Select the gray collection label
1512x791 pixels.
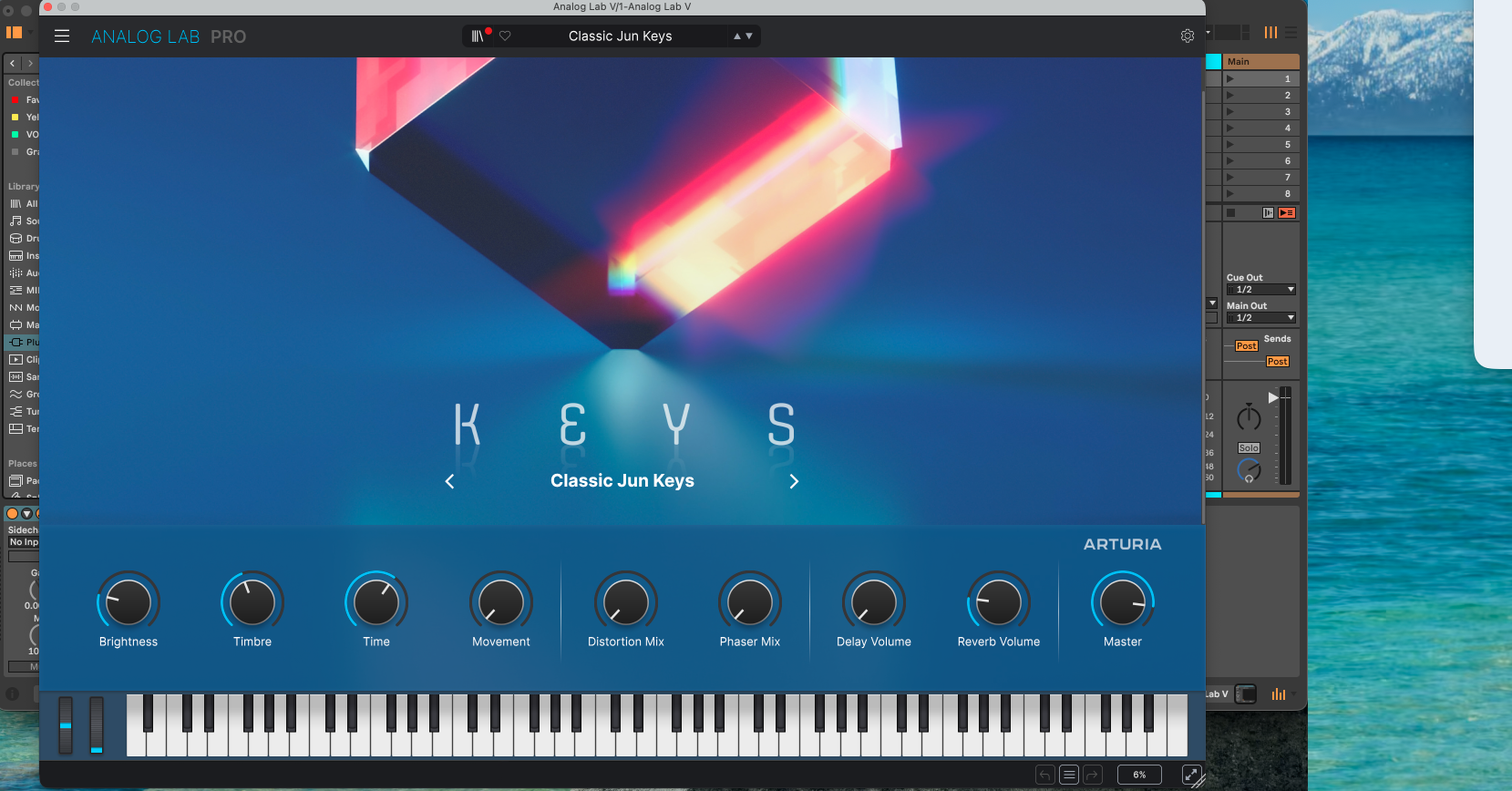click(15, 152)
